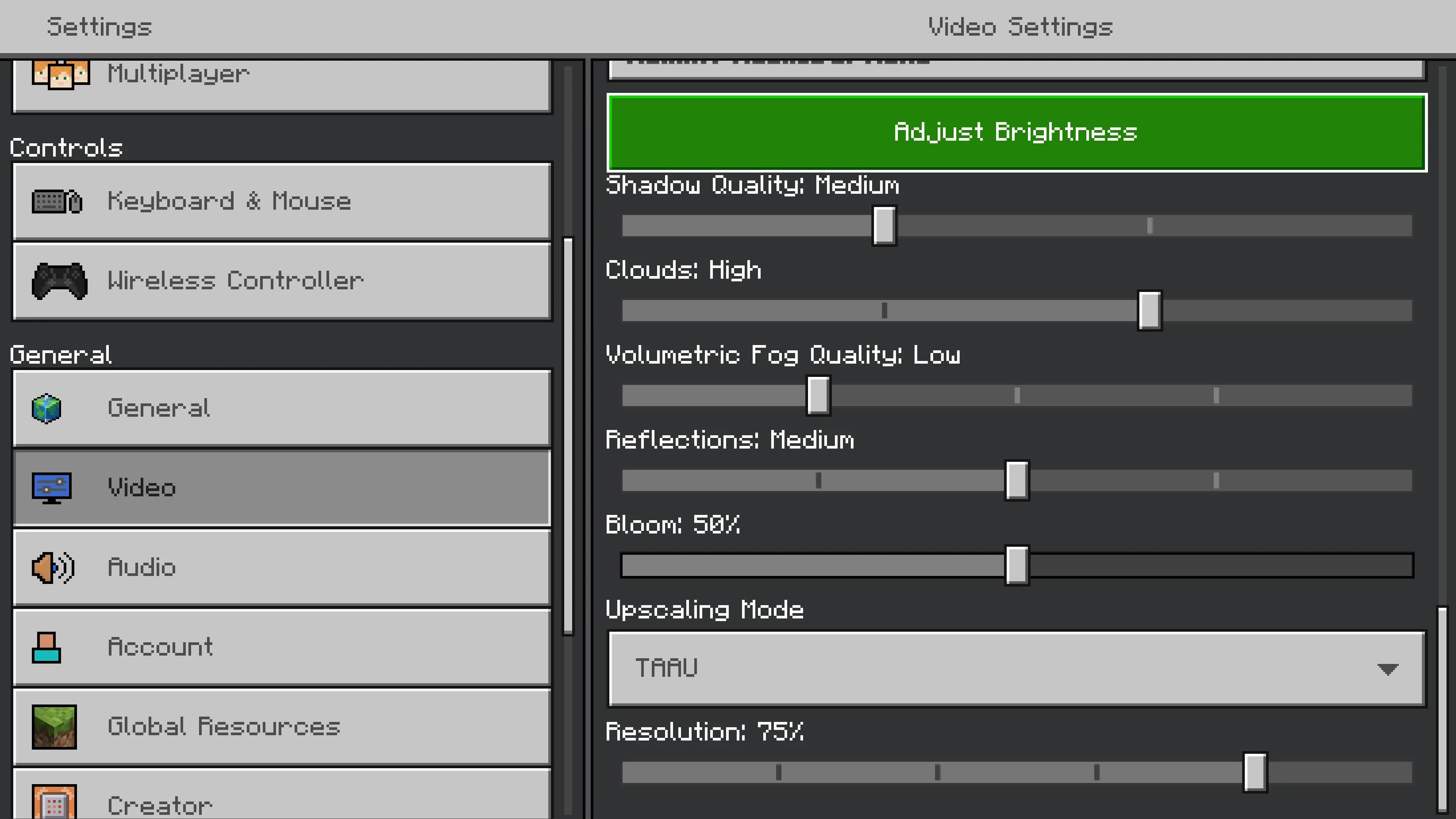
Task: Click the Shadow Quality slider handle
Action: click(x=884, y=226)
